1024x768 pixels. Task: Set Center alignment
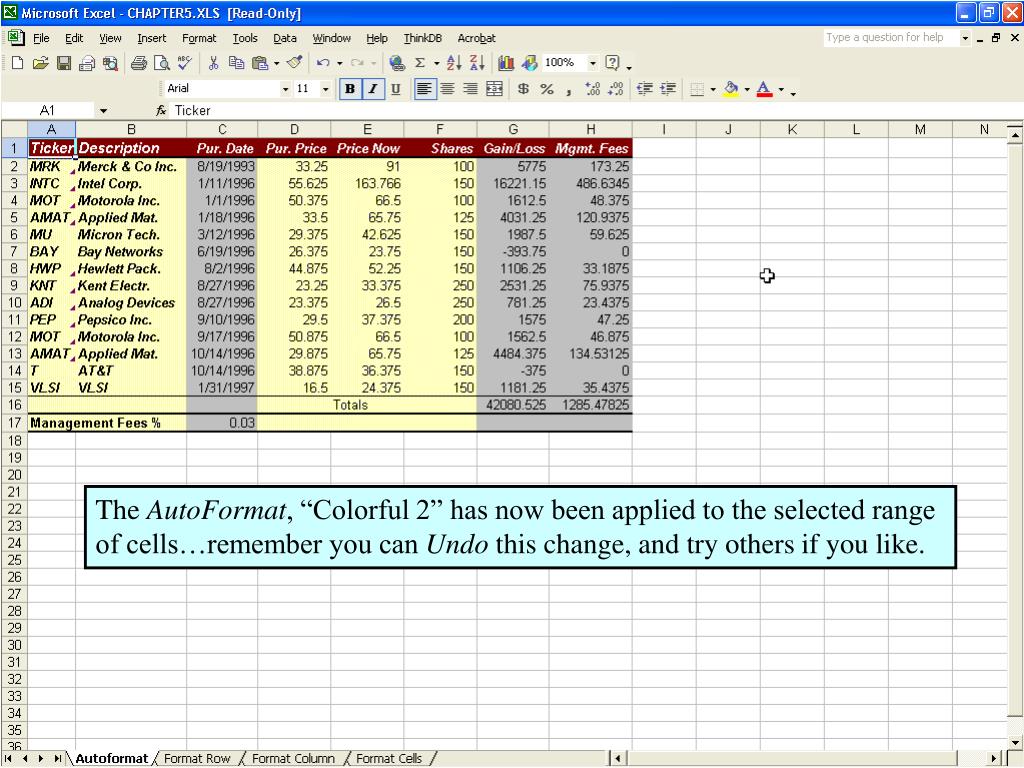click(447, 89)
